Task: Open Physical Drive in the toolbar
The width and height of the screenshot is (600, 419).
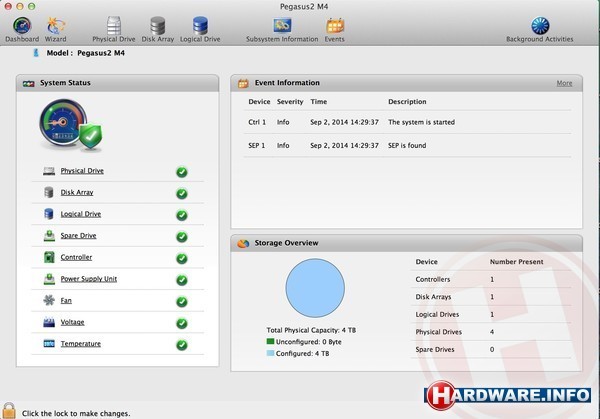Action: pyautogui.click(x=114, y=29)
